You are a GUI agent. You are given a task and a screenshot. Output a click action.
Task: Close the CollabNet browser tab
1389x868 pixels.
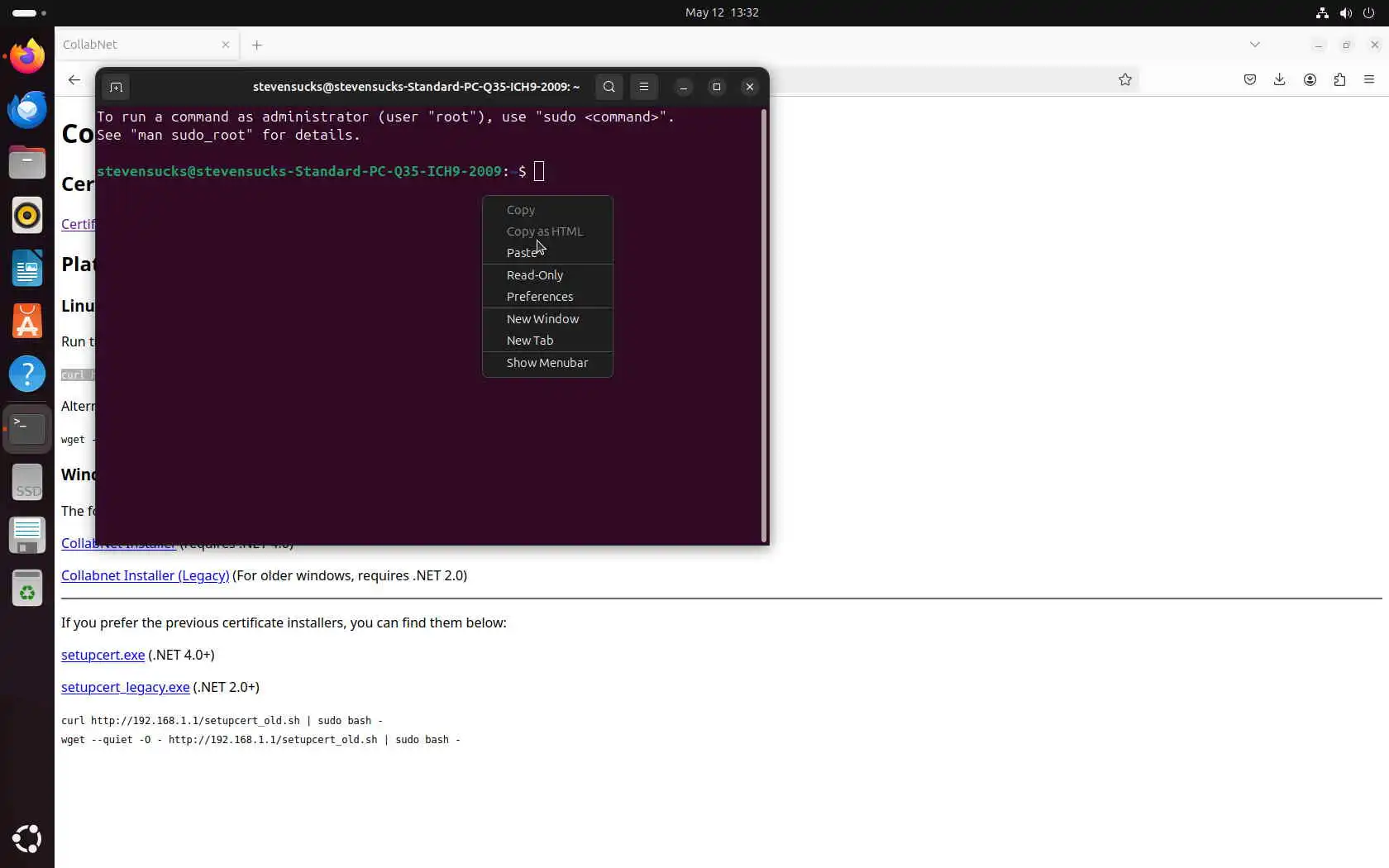pyautogui.click(x=226, y=45)
